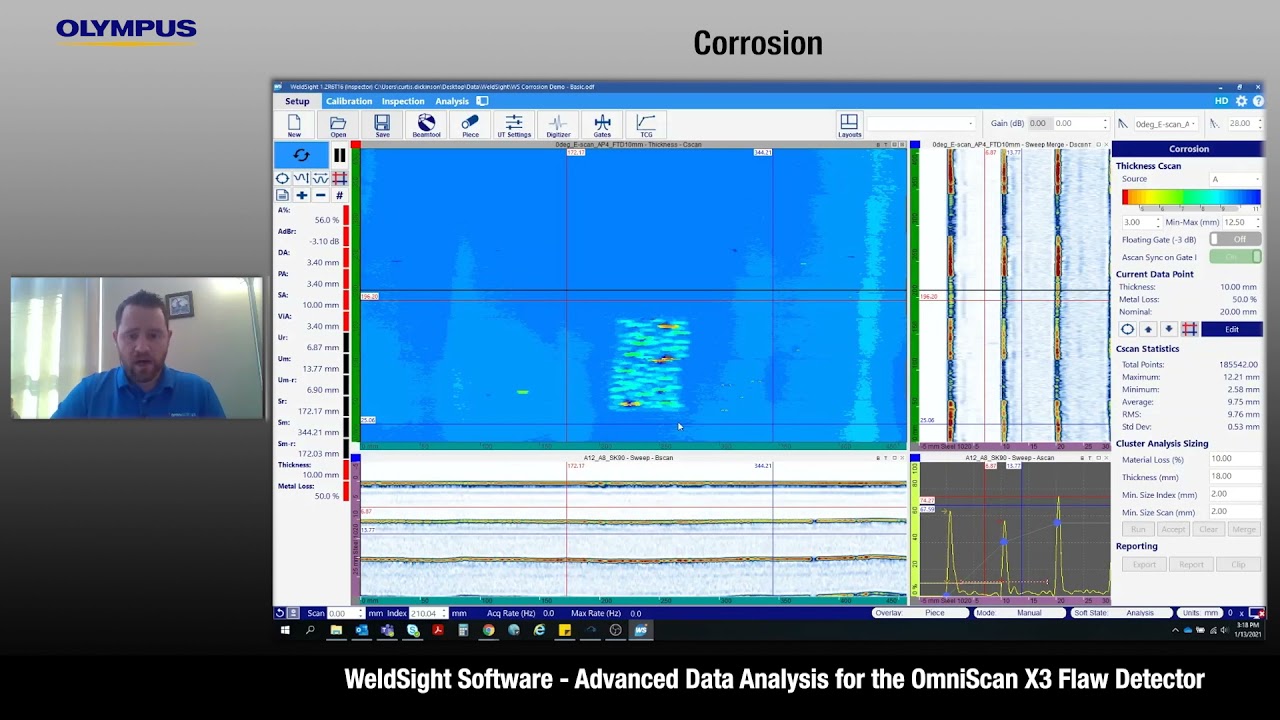Click the Scan position field in status bar

tap(346, 613)
